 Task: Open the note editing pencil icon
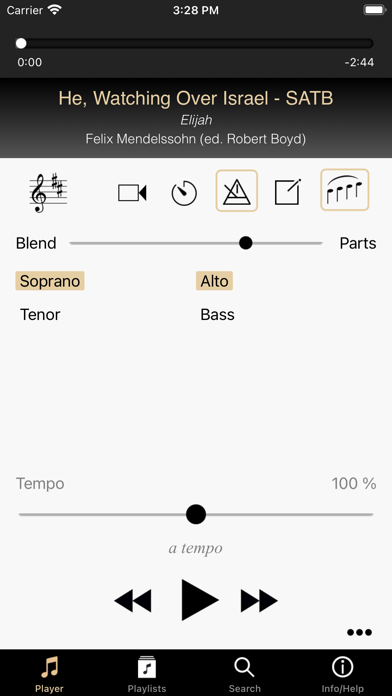(288, 192)
